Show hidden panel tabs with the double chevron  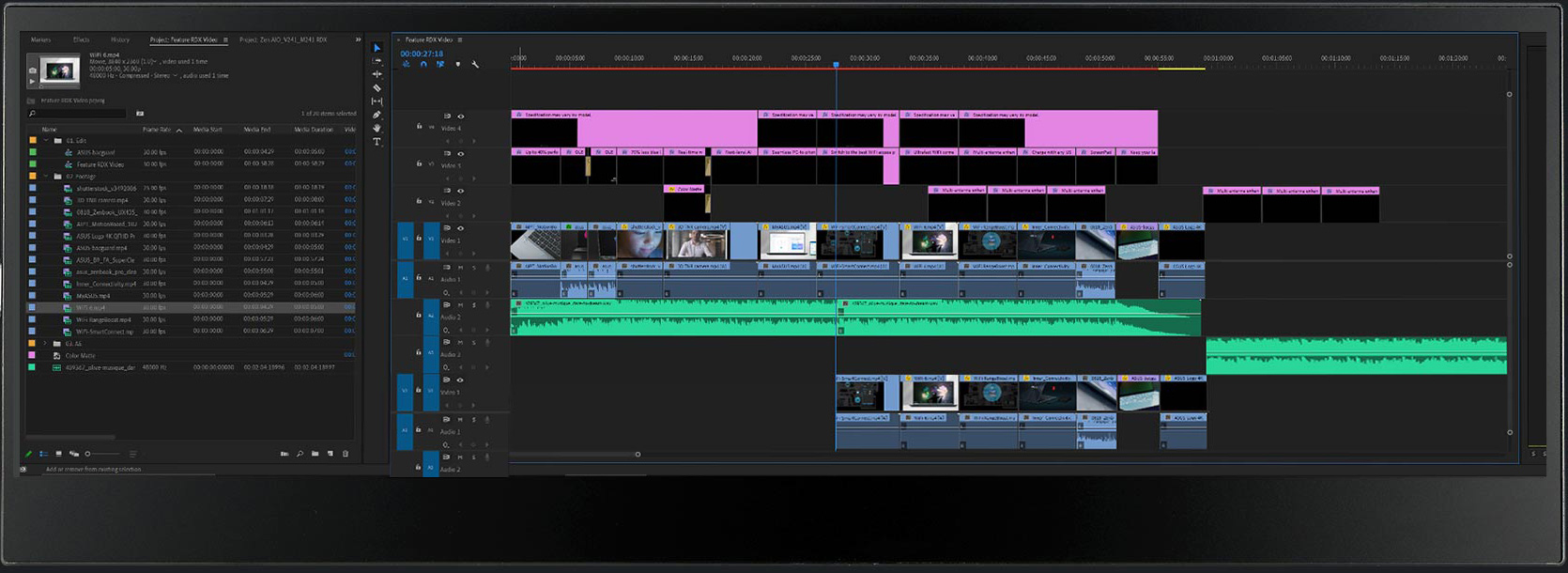coord(357,39)
